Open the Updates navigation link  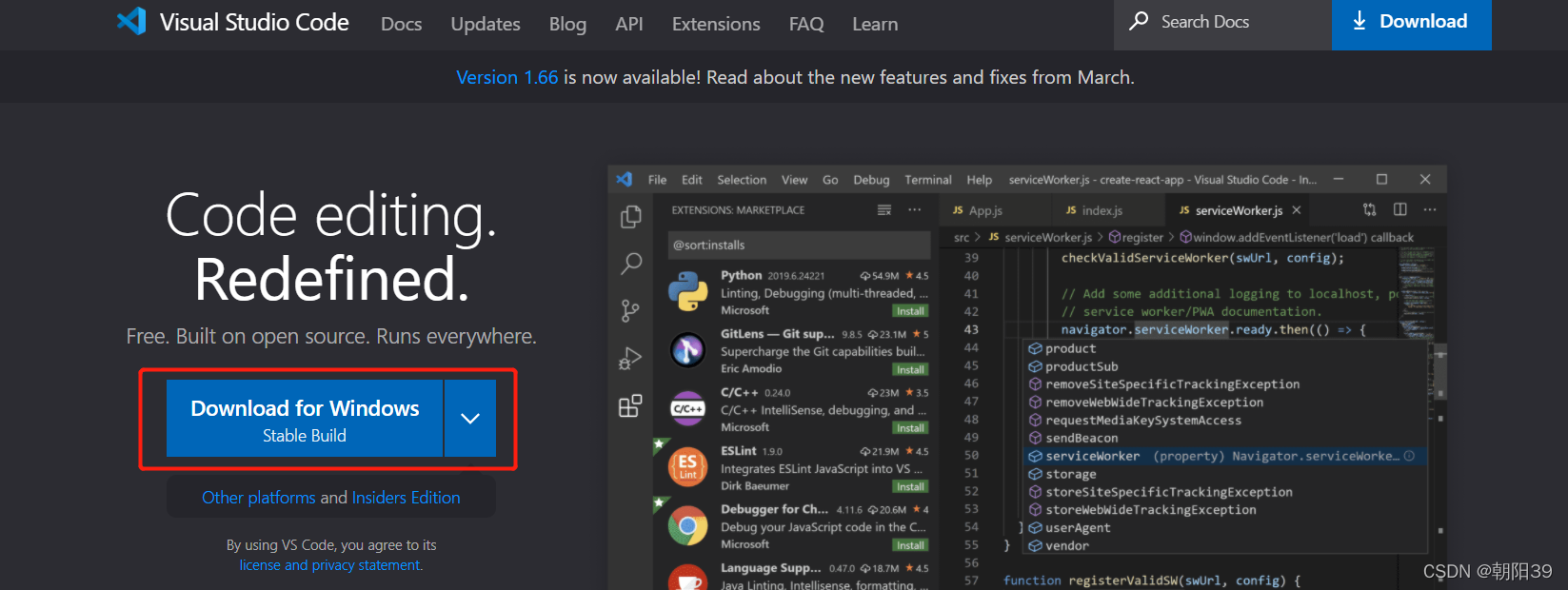coord(486,24)
